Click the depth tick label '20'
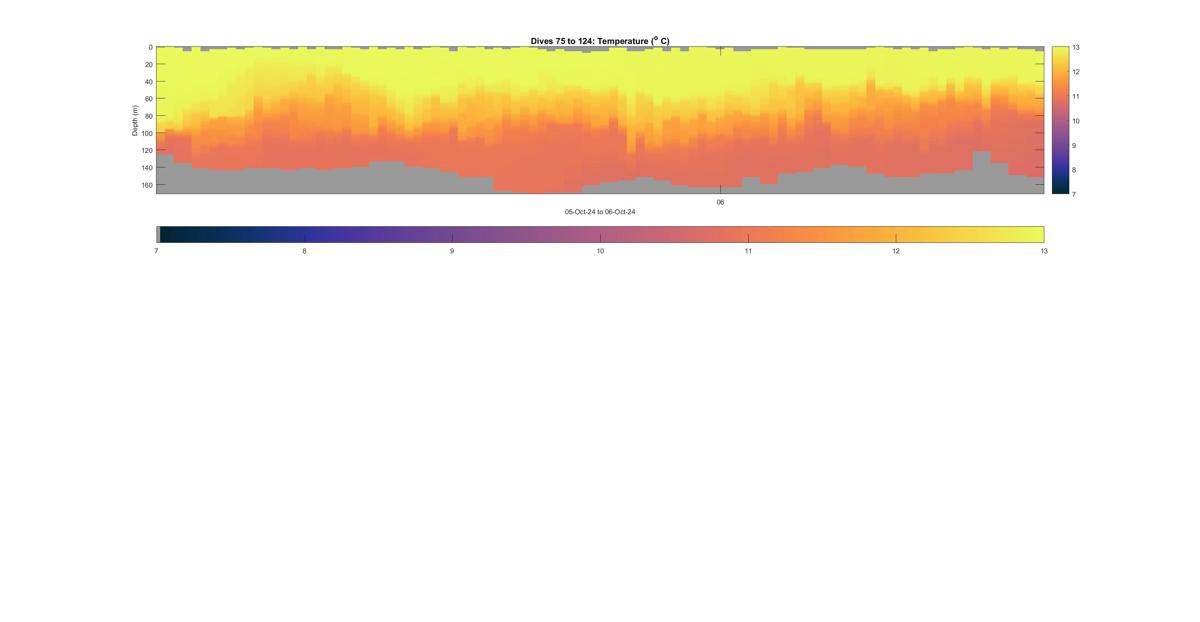 148,64
